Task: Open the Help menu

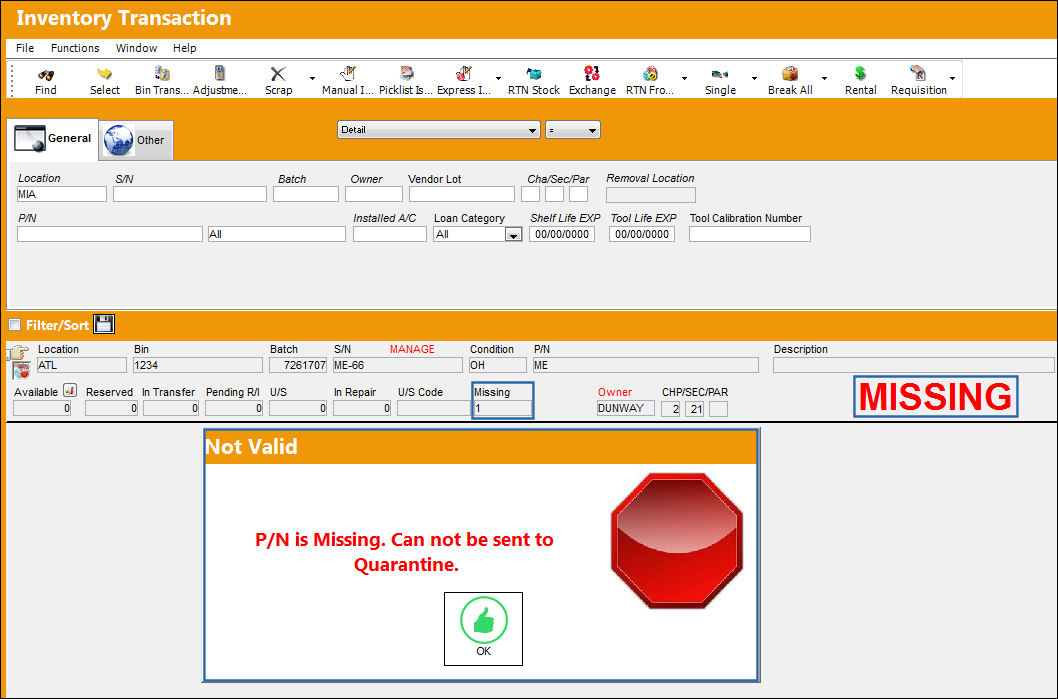Action: (x=184, y=48)
